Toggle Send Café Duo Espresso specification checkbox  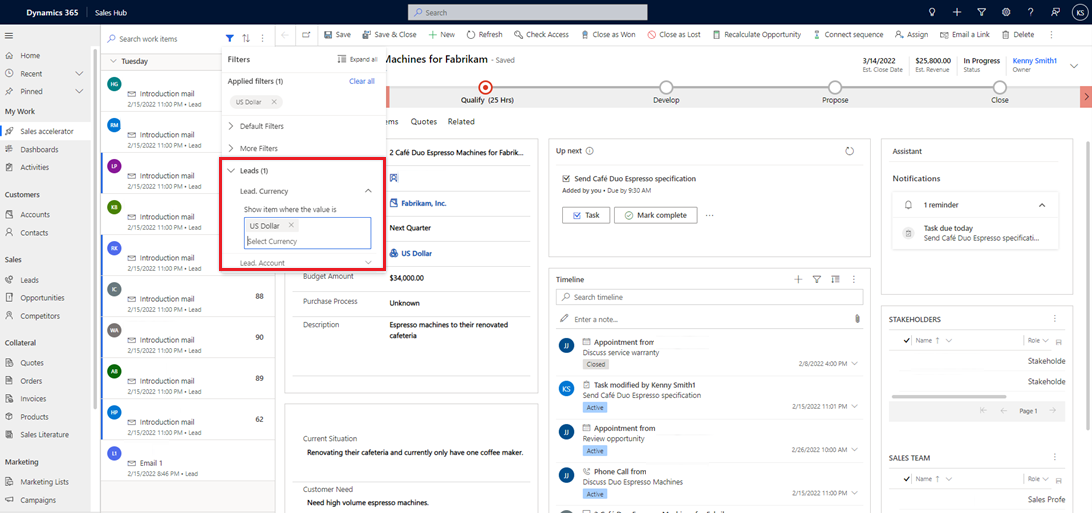566,179
